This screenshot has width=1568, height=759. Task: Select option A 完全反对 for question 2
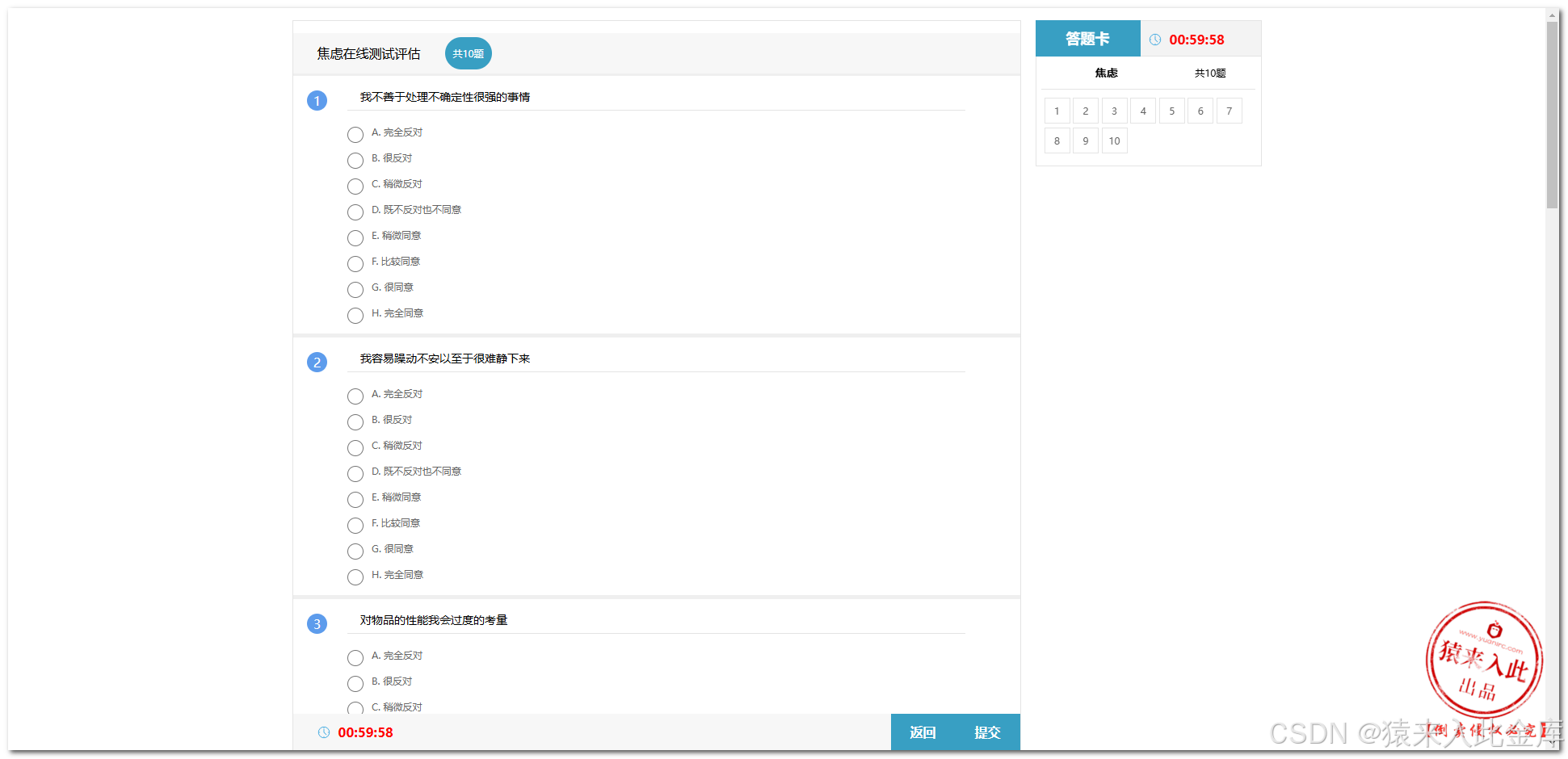(x=355, y=396)
